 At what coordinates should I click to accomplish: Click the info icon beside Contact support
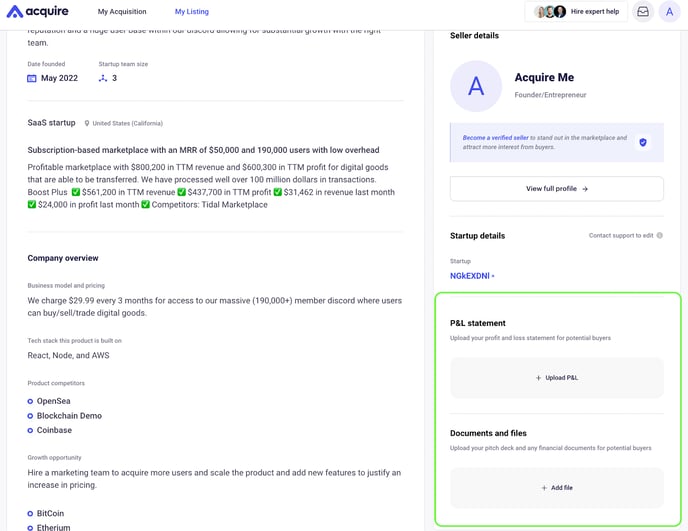pos(659,236)
